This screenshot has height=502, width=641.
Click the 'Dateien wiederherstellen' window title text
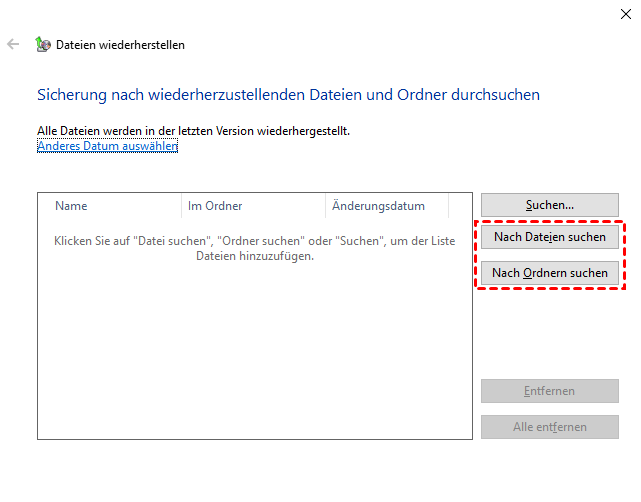[x=120, y=45]
